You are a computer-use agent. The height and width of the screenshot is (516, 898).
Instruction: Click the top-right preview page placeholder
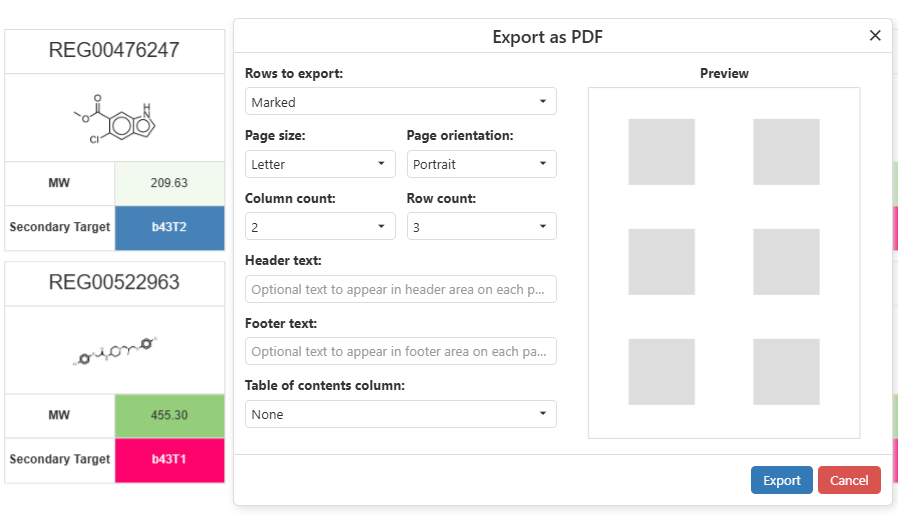pyautogui.click(x=786, y=152)
